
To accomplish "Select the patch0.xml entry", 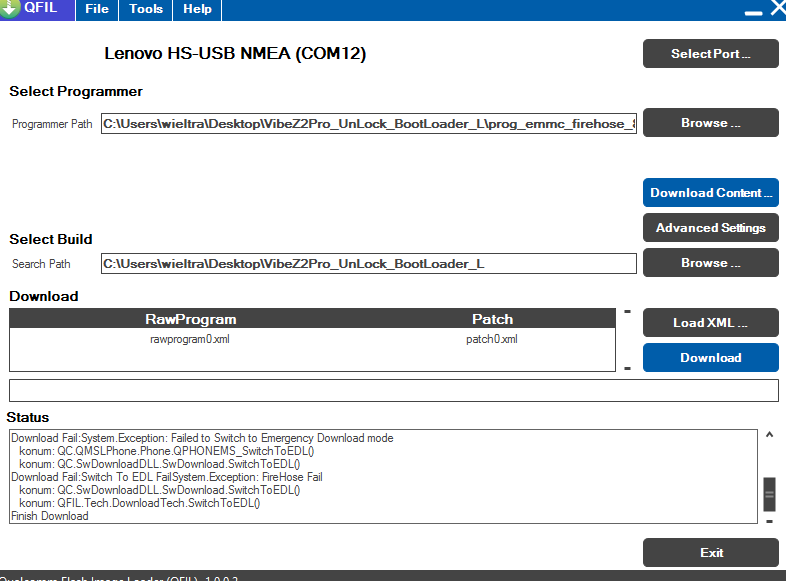I will (492, 339).
